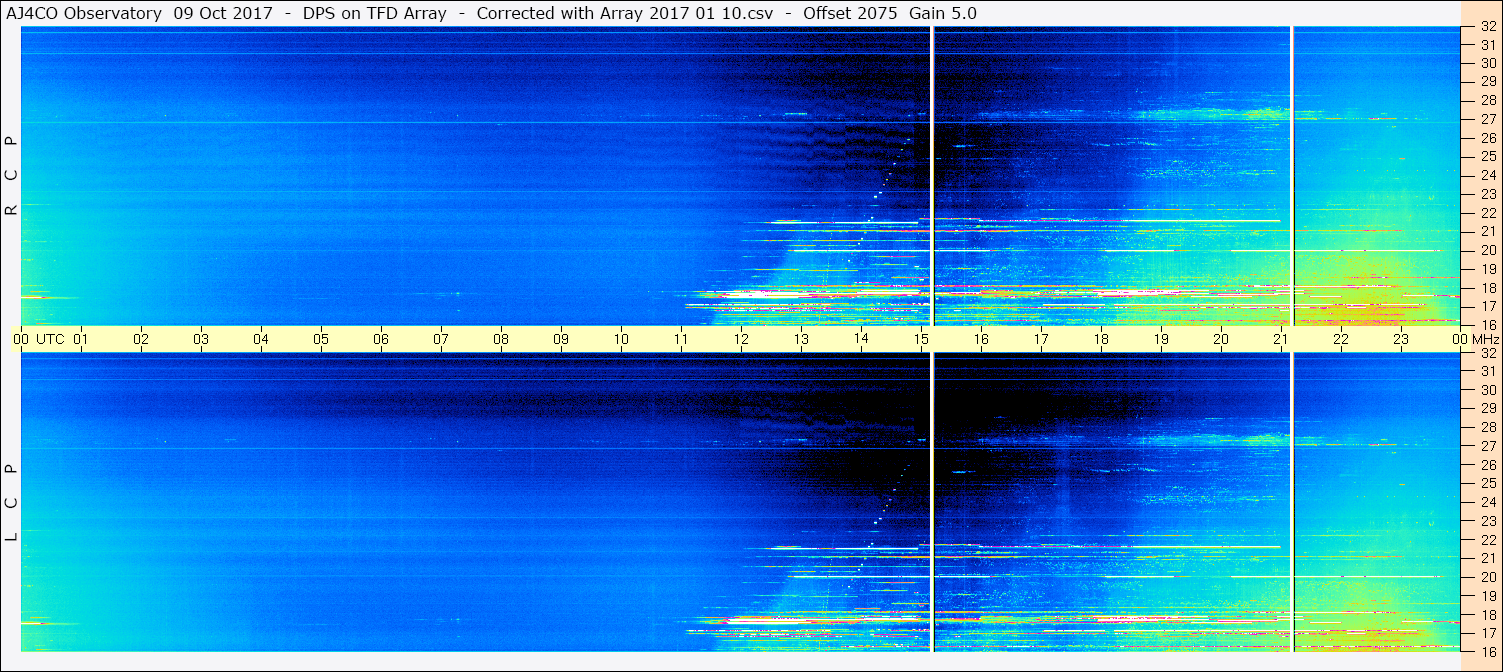
Task: Click the 27 MHz tick on LCP scale
Action: click(1487, 446)
